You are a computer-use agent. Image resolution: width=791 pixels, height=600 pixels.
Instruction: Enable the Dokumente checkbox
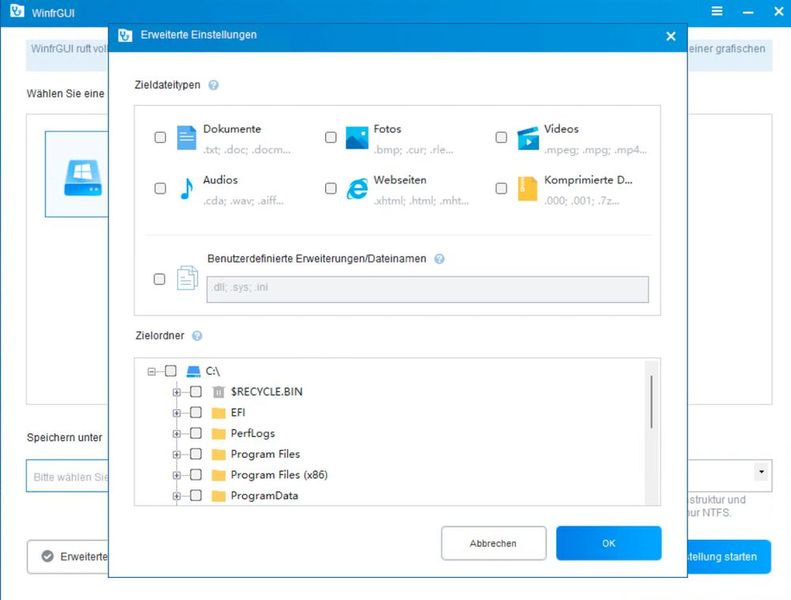(160, 138)
